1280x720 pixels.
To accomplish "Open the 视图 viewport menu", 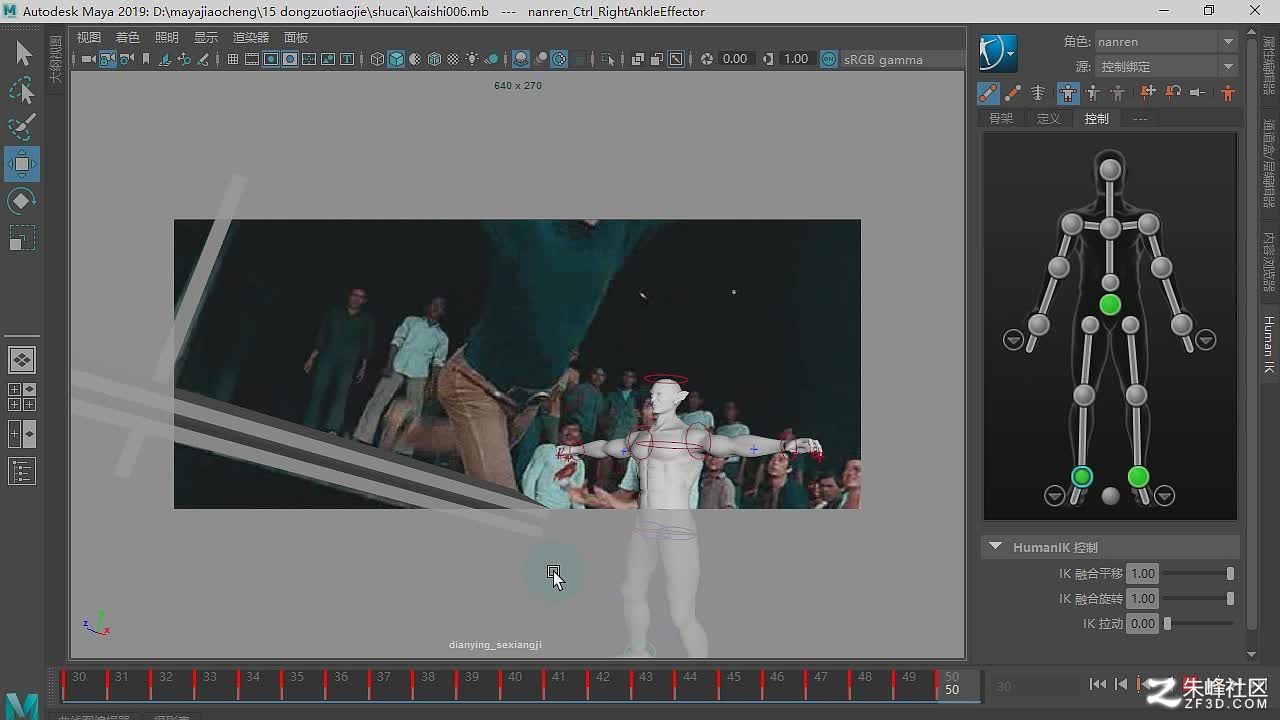I will pyautogui.click(x=89, y=38).
